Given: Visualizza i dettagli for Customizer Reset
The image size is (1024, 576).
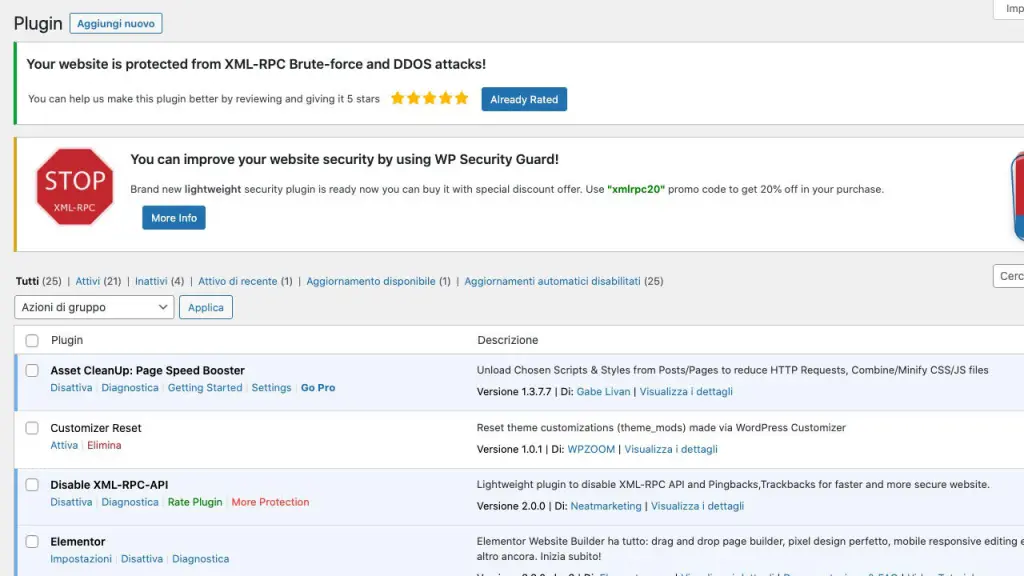Looking at the screenshot, I should click(x=671, y=449).
